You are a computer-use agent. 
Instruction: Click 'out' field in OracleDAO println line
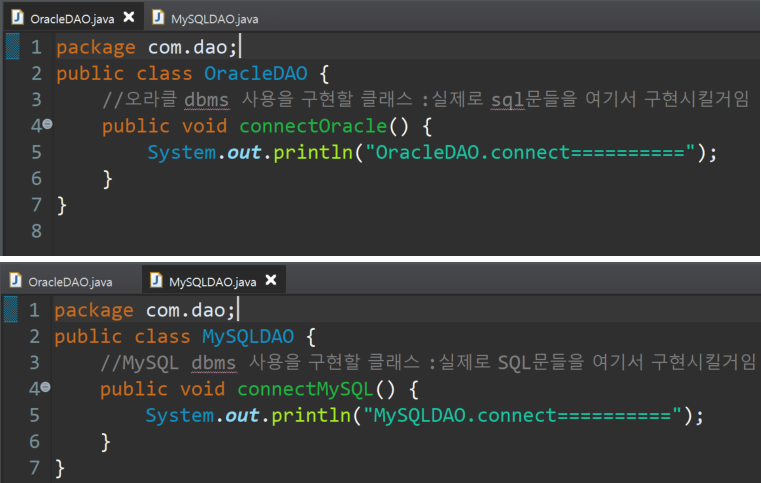tap(245, 152)
